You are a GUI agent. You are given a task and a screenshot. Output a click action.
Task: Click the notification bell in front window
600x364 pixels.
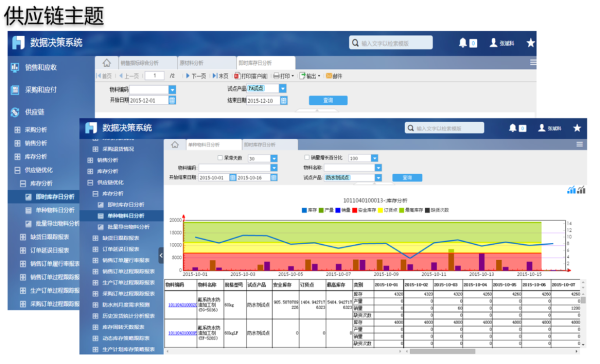coord(512,128)
